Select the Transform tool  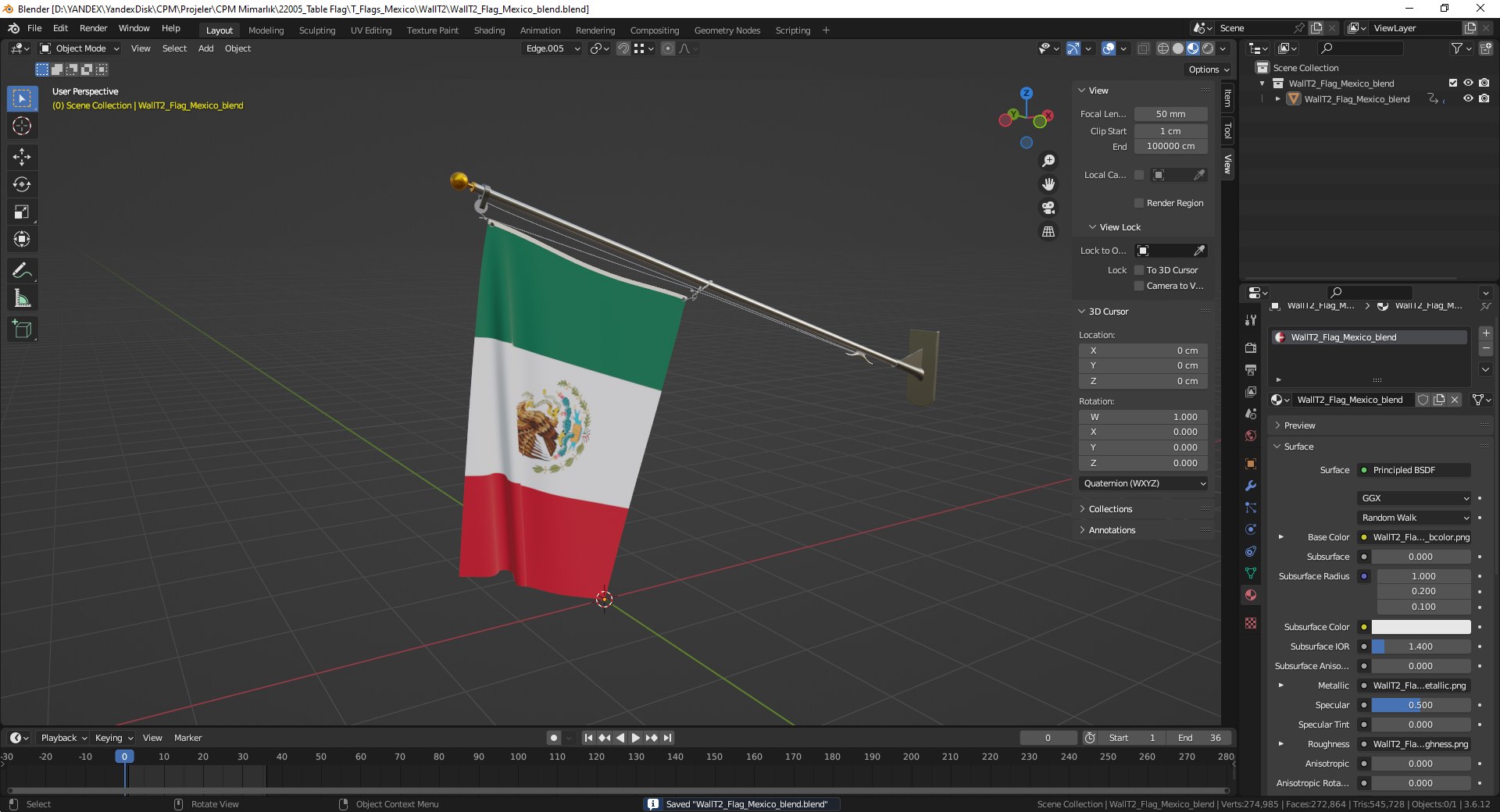pyautogui.click(x=22, y=239)
